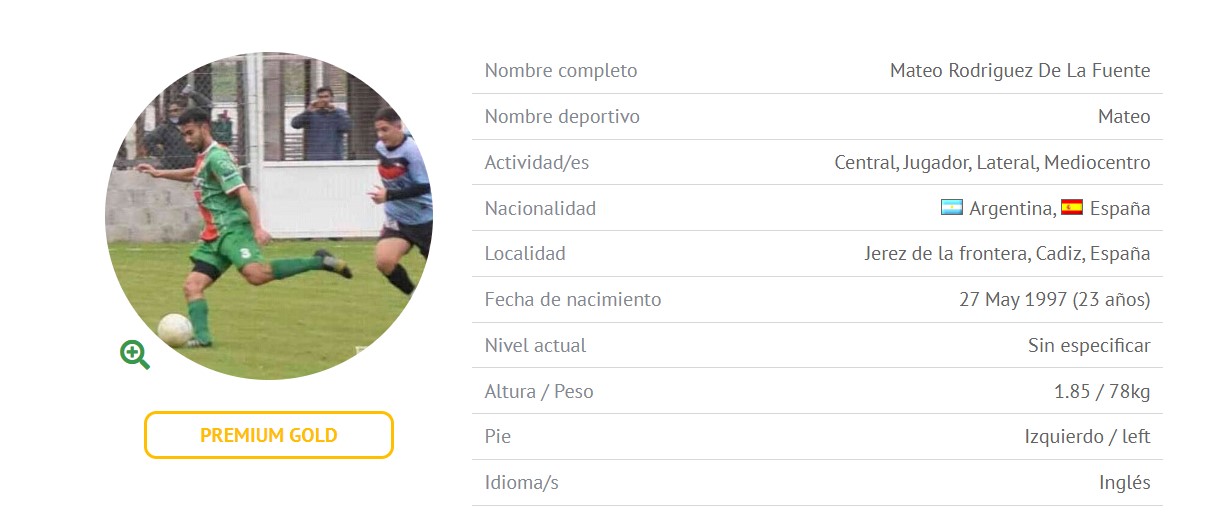Click the Pie row label
Viewport: 1232px width, 529px height.
[x=498, y=437]
